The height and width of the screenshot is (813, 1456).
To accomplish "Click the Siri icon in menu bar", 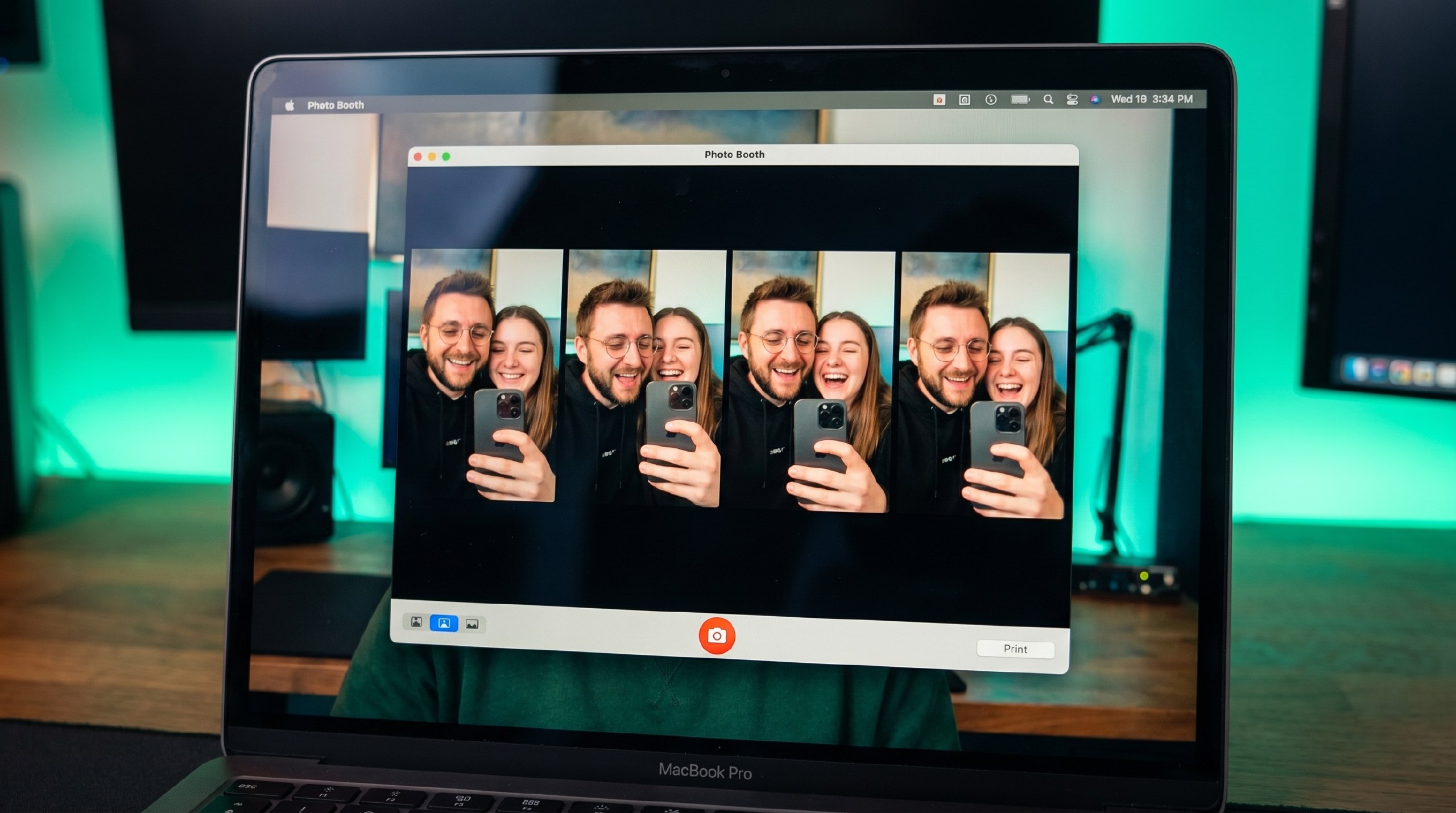I will pos(1095,100).
